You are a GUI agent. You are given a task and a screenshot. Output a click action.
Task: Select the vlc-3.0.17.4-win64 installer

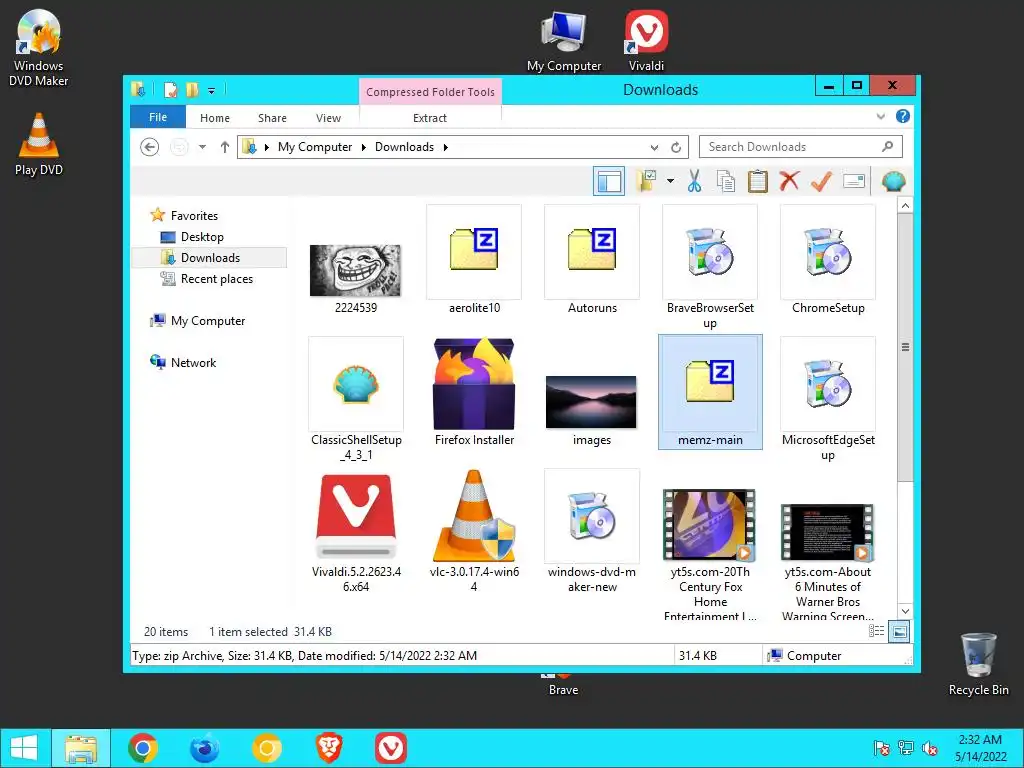pyautogui.click(x=474, y=532)
